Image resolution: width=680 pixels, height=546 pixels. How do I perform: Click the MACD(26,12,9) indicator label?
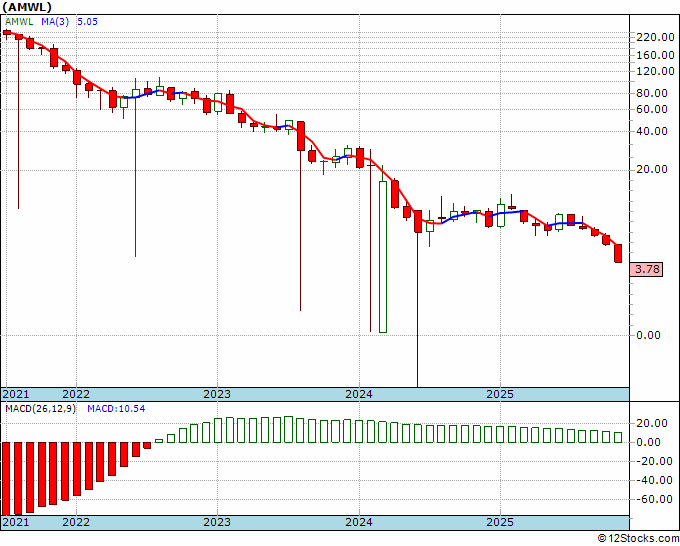point(40,409)
